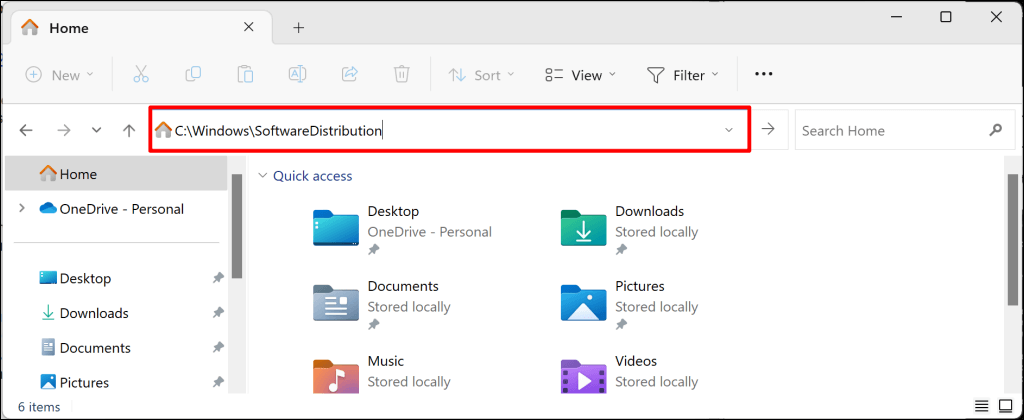This screenshot has height=420, width=1024.
Task: Expand the OneDrive - Personal tree node
Action: pyautogui.click(x=22, y=209)
